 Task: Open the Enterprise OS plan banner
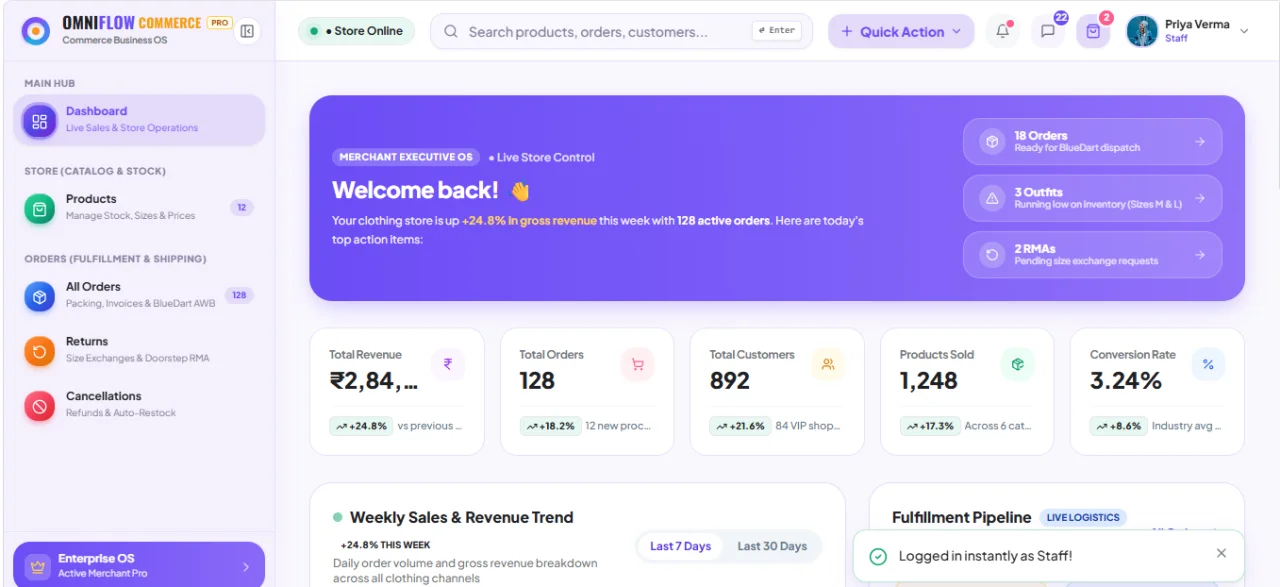(x=139, y=566)
